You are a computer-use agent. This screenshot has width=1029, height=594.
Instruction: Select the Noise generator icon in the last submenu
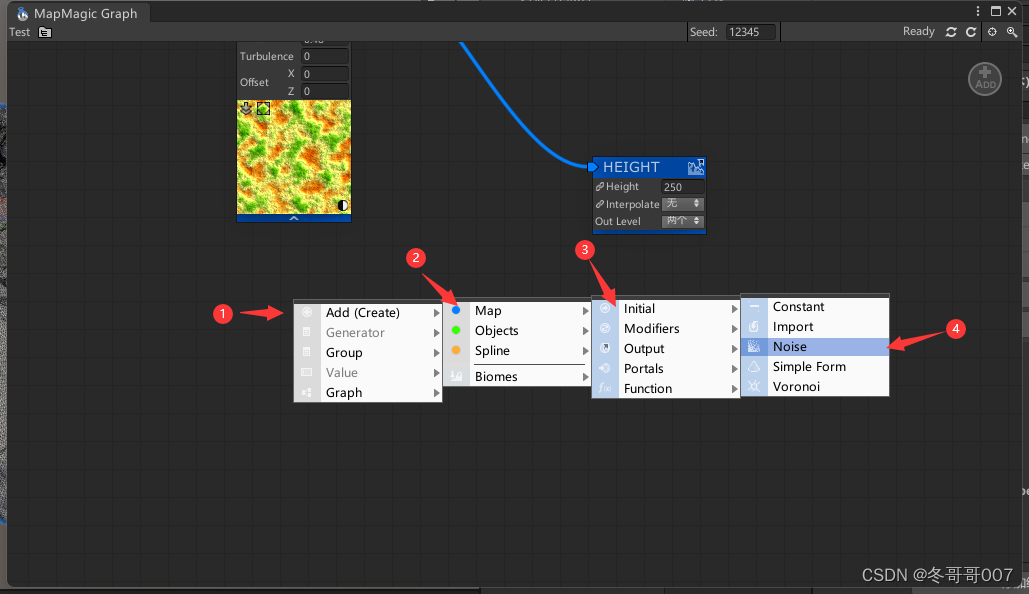coord(753,346)
